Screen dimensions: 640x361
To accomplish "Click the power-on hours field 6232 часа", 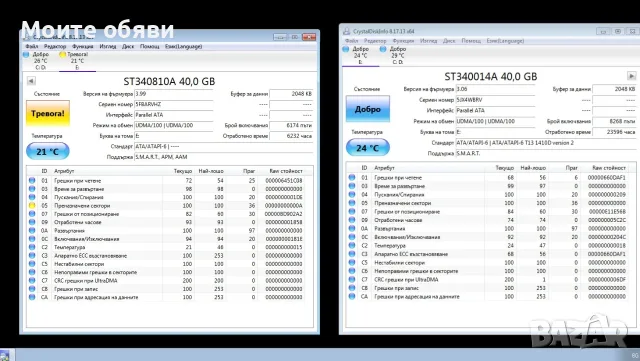I will click(291, 136).
